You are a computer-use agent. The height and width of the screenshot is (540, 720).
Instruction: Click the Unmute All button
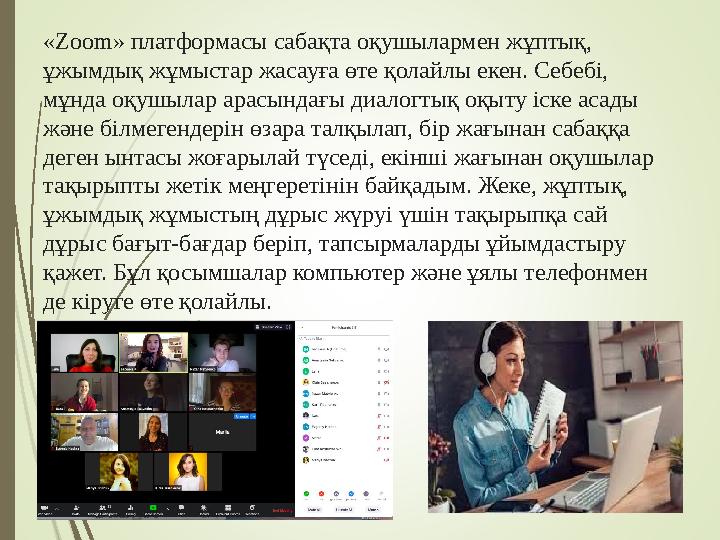click(x=344, y=510)
